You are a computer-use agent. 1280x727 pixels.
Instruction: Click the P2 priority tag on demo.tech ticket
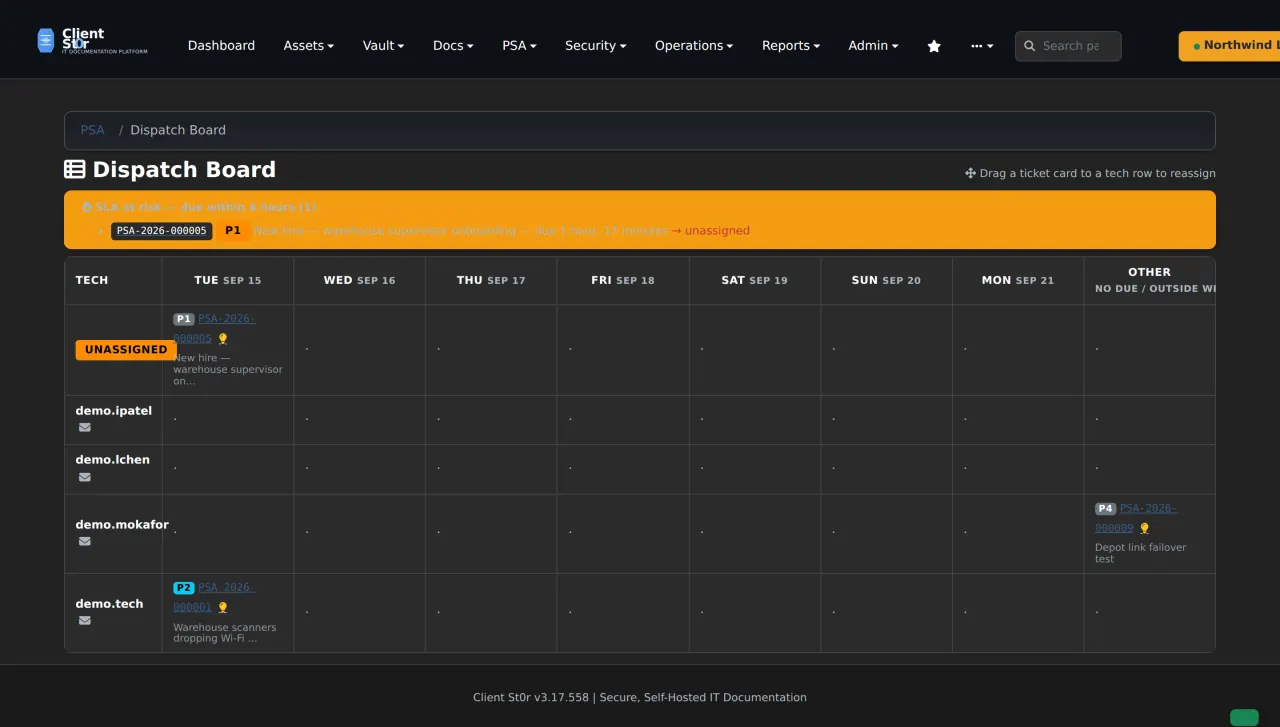tap(184, 588)
